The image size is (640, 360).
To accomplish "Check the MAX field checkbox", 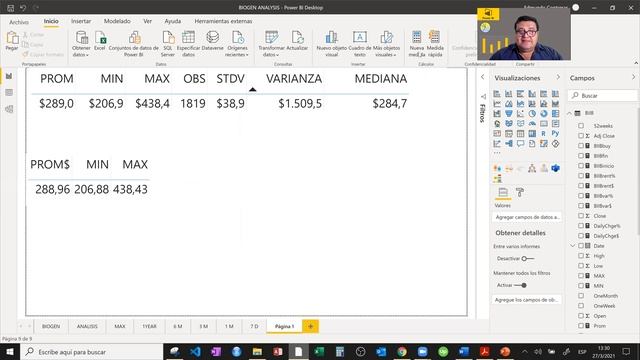I will 581,276.
